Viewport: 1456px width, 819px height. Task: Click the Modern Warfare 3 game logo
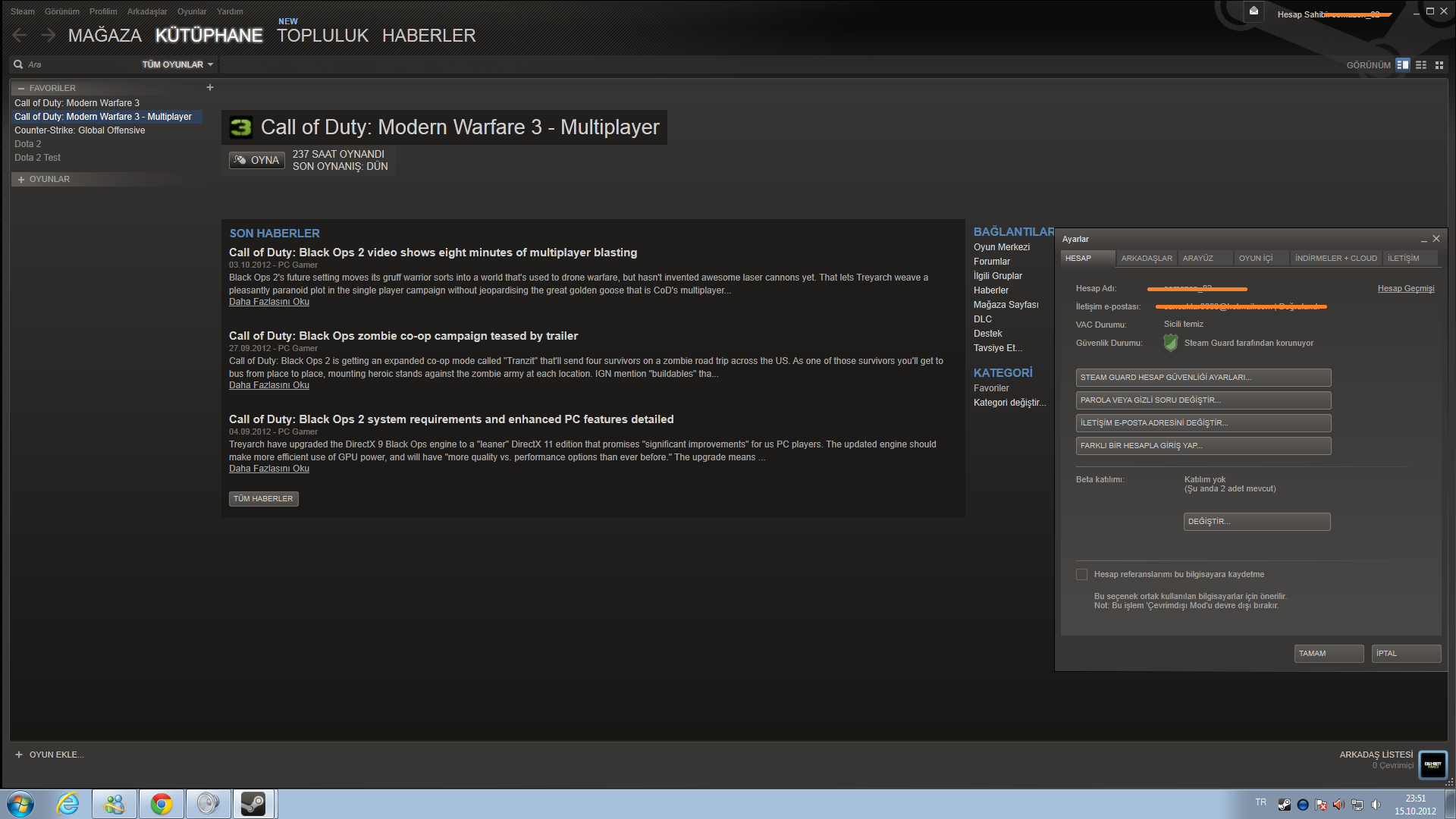pos(241,127)
